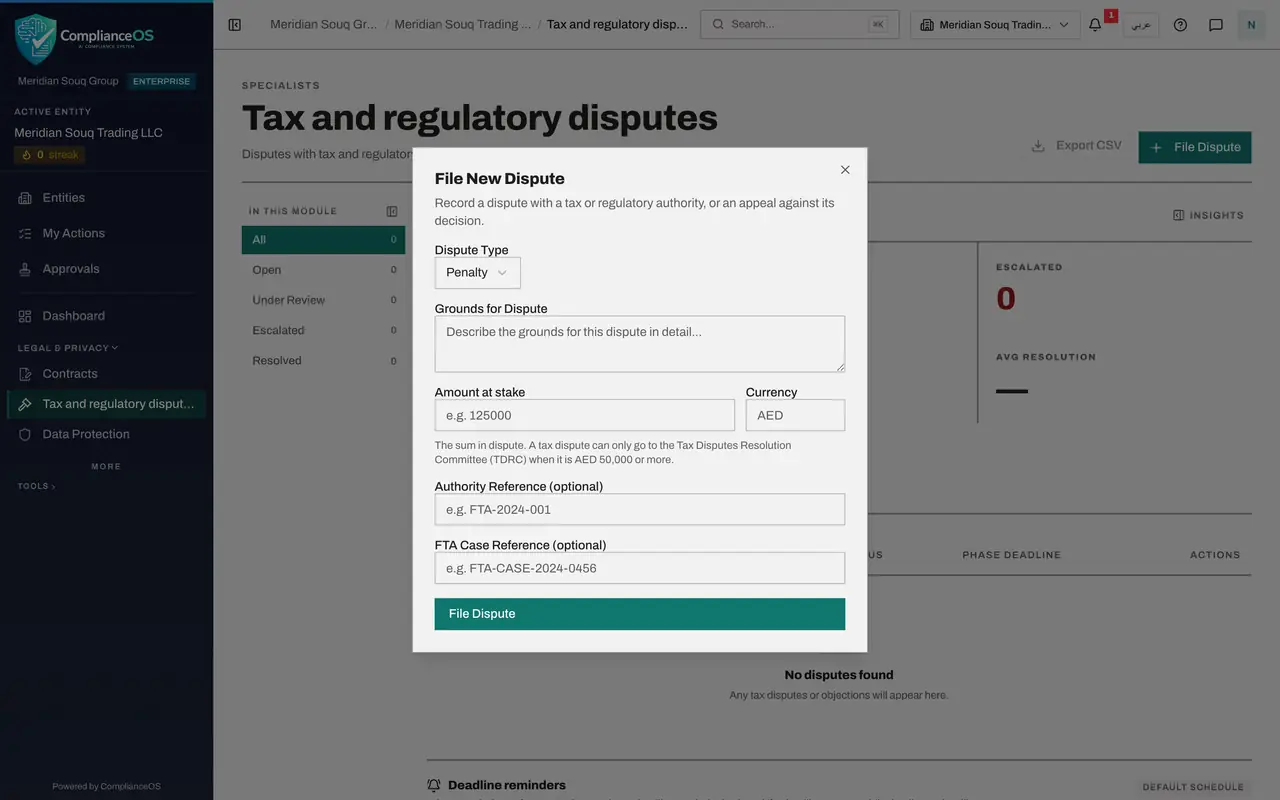Viewport: 1280px width, 800px height.
Task: Click the top bar Search field
Action: (x=799, y=24)
